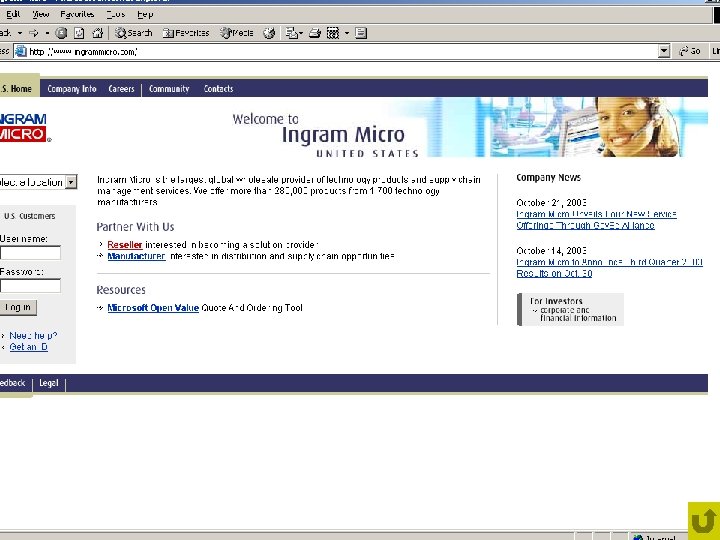The width and height of the screenshot is (720, 540).
Task: Click the History toolbar icon
Action: (x=269, y=33)
